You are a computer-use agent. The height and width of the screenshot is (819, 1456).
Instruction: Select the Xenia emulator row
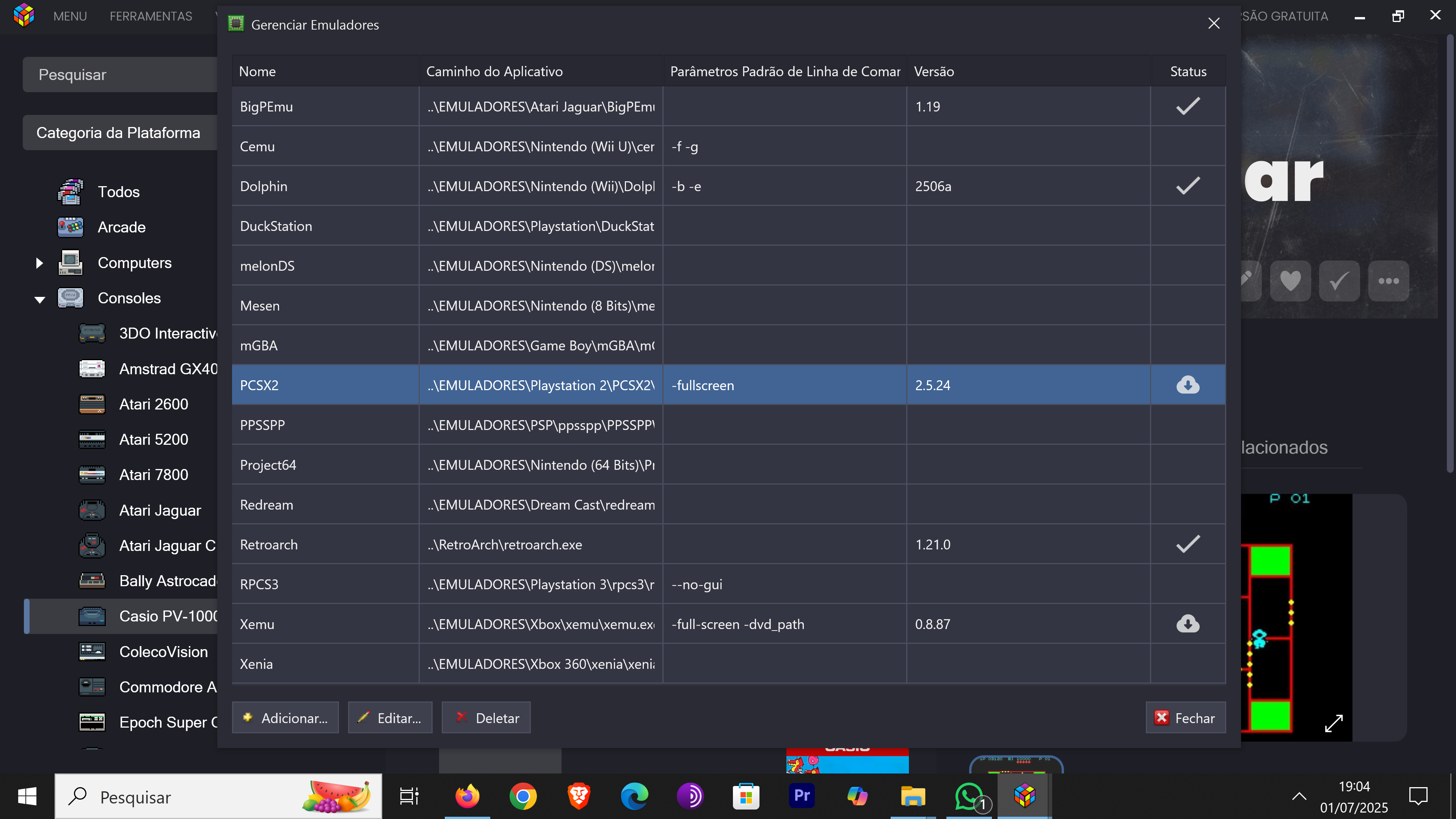pos(728,664)
